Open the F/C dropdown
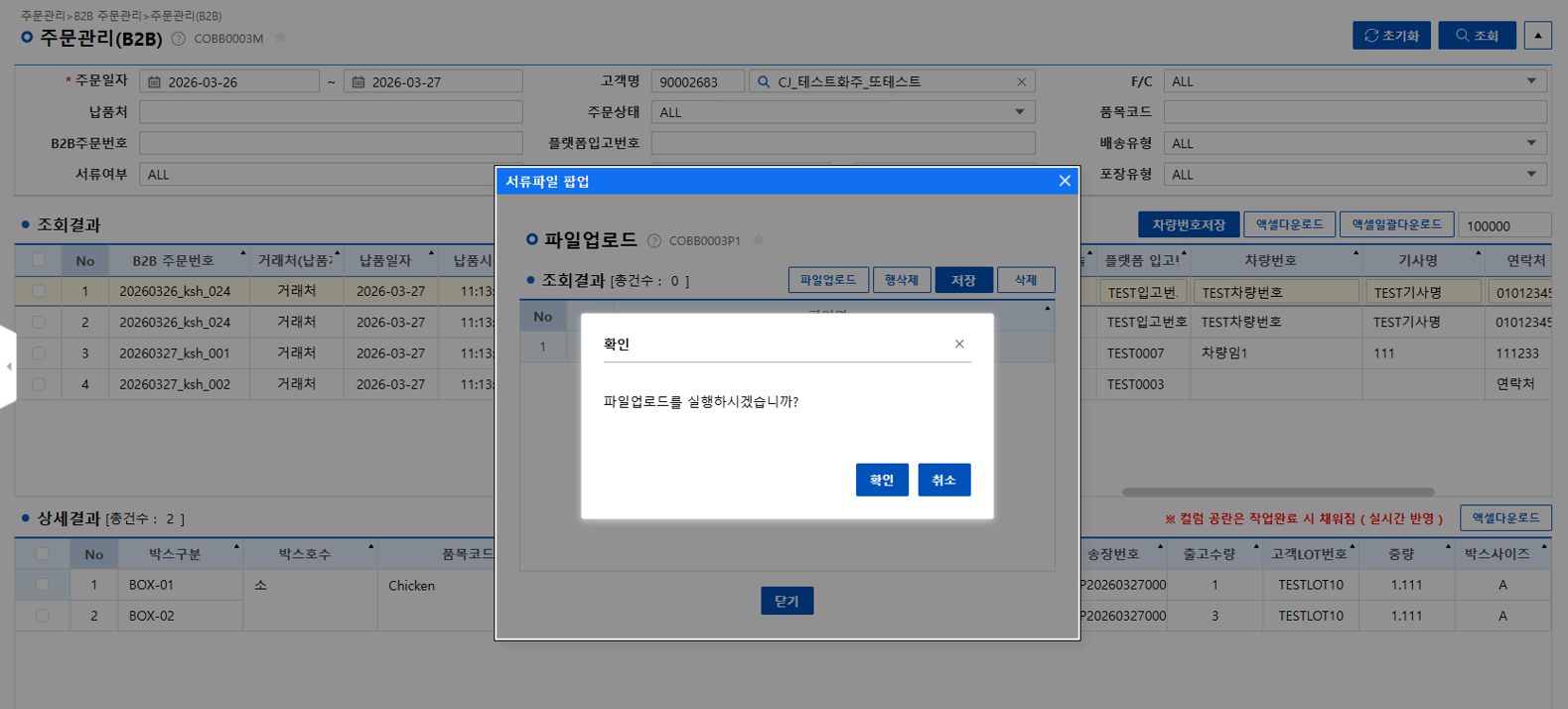Viewport: 1568px width, 709px height. [x=1355, y=81]
